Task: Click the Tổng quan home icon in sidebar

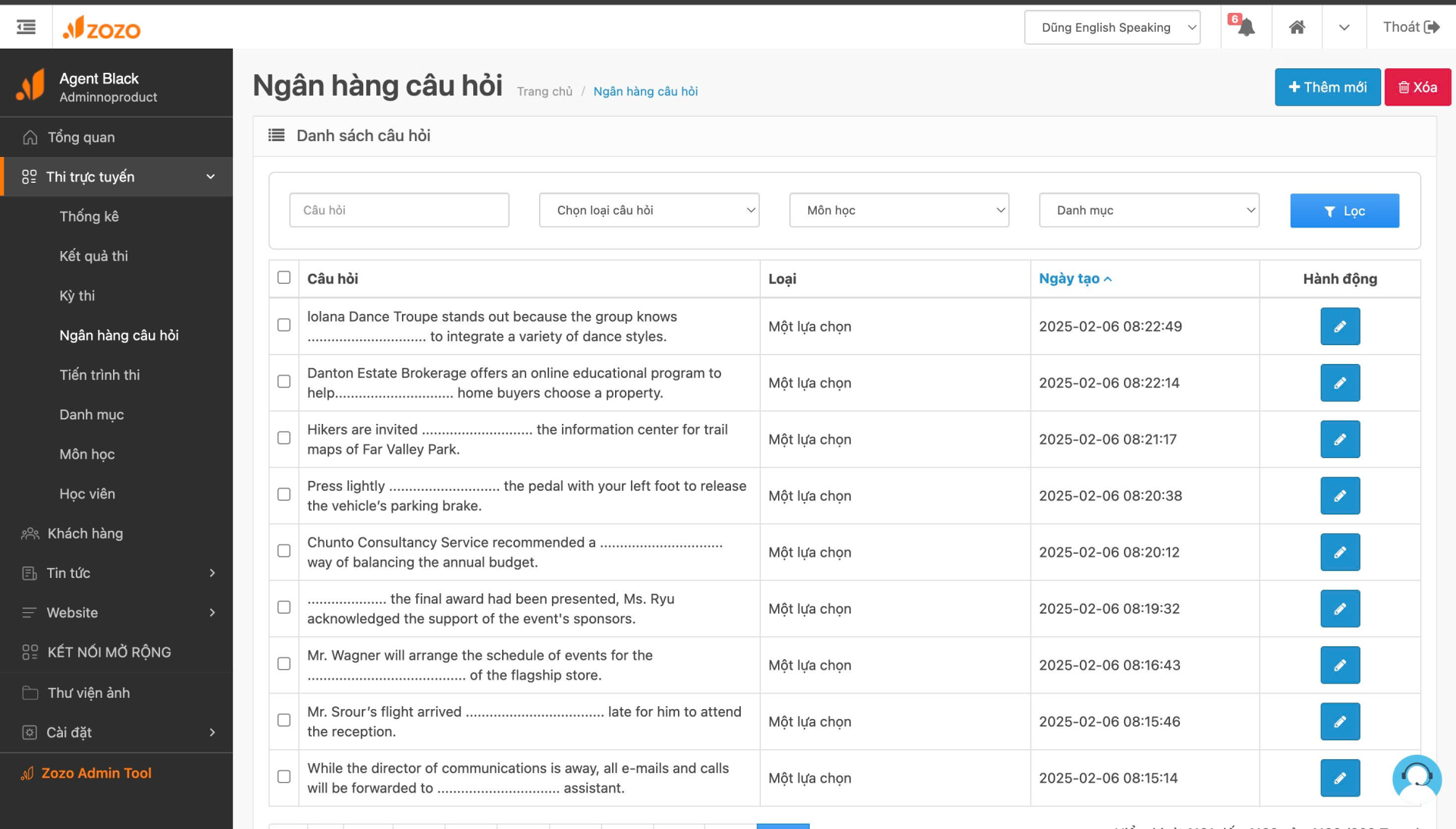Action: pos(30,137)
